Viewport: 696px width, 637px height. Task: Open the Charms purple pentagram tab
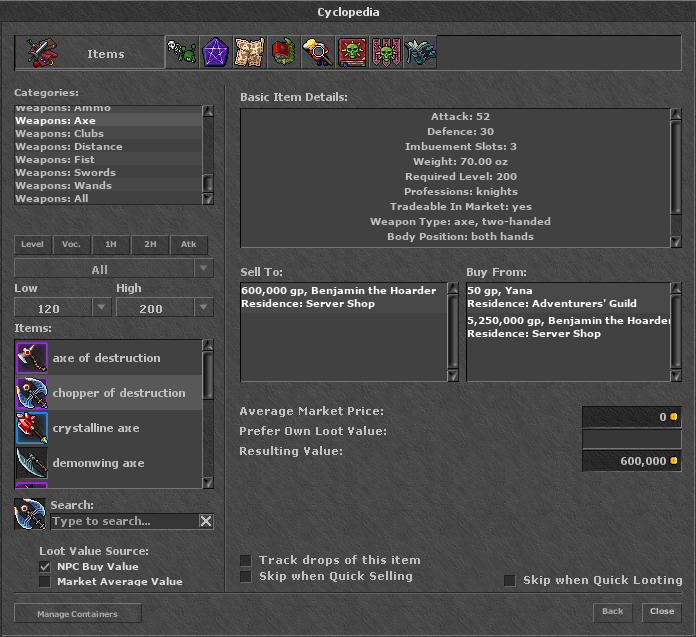tap(216, 52)
